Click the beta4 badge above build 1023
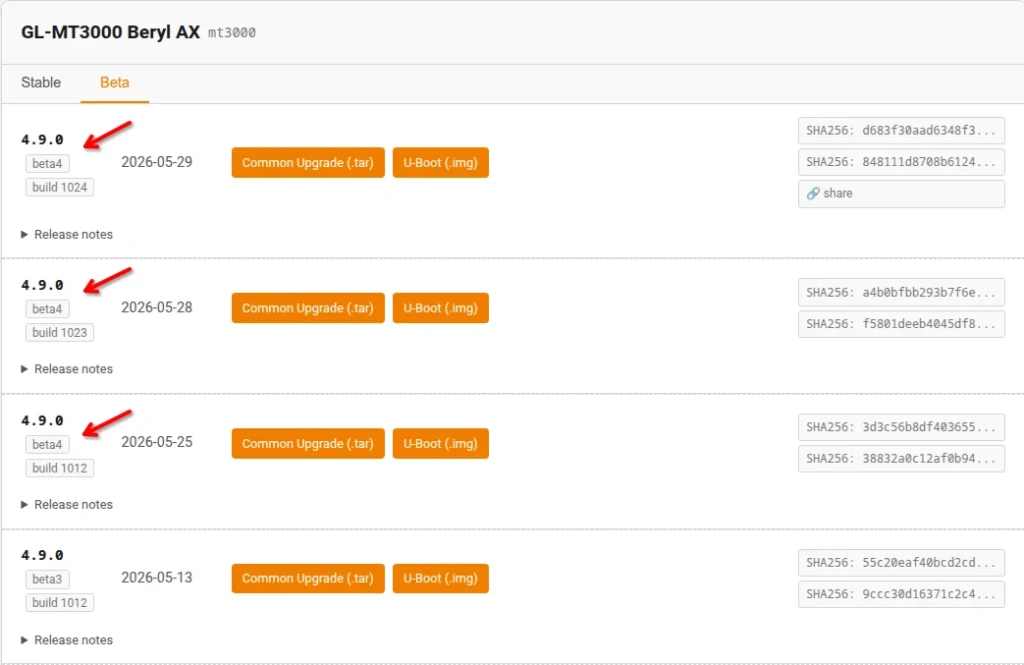 point(47,309)
